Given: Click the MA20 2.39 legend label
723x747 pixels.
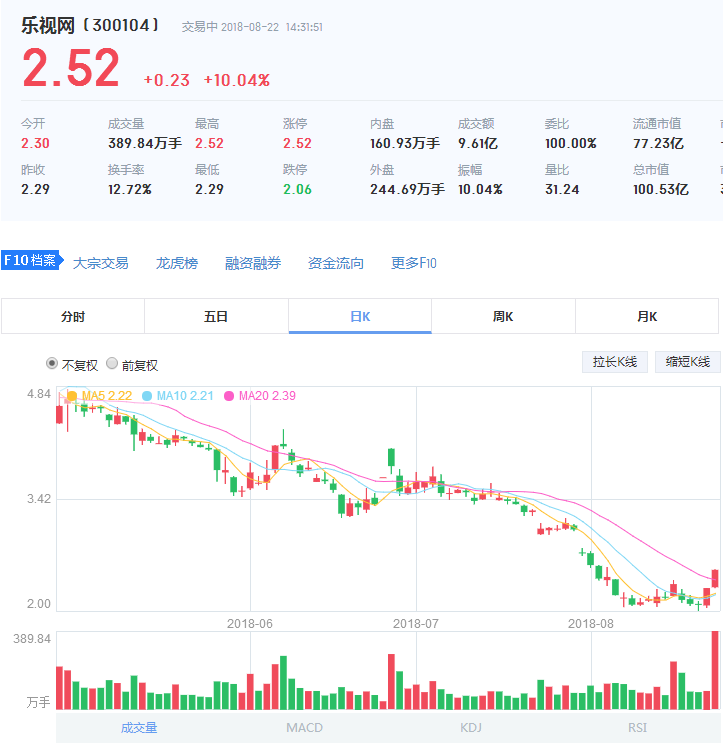Looking at the screenshot, I should [267, 396].
